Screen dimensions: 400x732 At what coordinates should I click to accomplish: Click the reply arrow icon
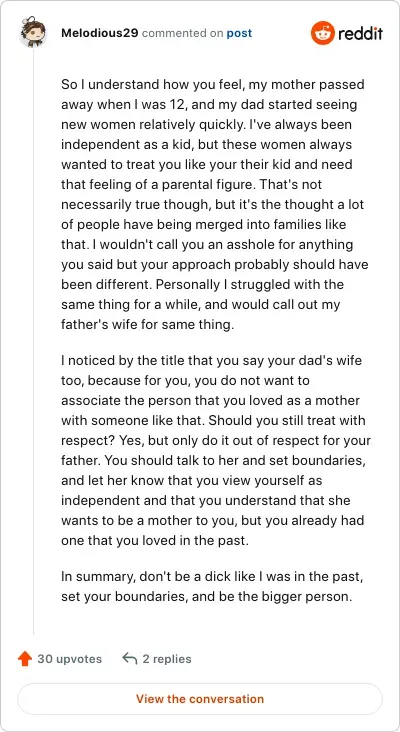pyautogui.click(x=130, y=659)
